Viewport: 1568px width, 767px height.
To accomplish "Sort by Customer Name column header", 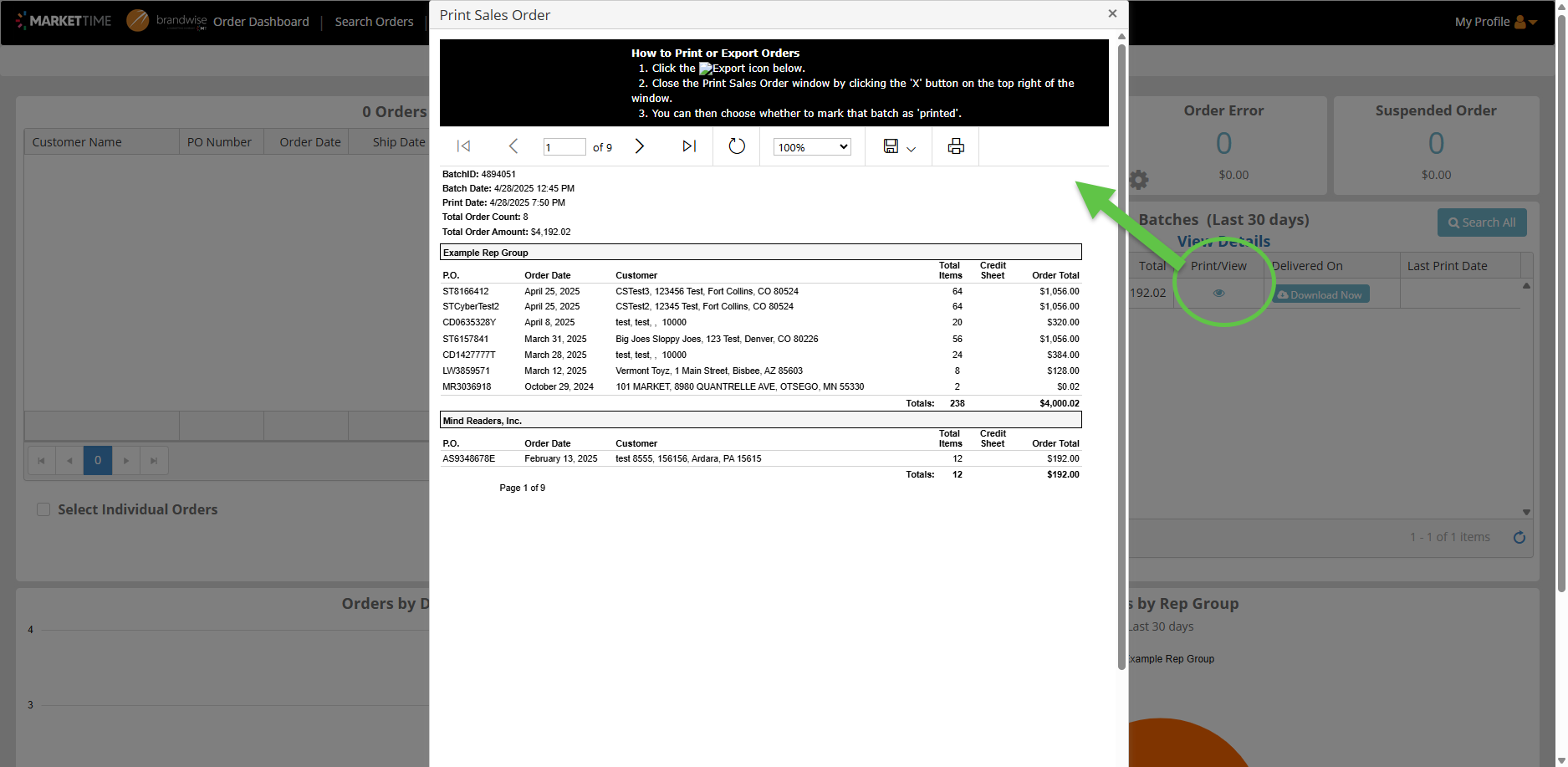I will coord(101,142).
